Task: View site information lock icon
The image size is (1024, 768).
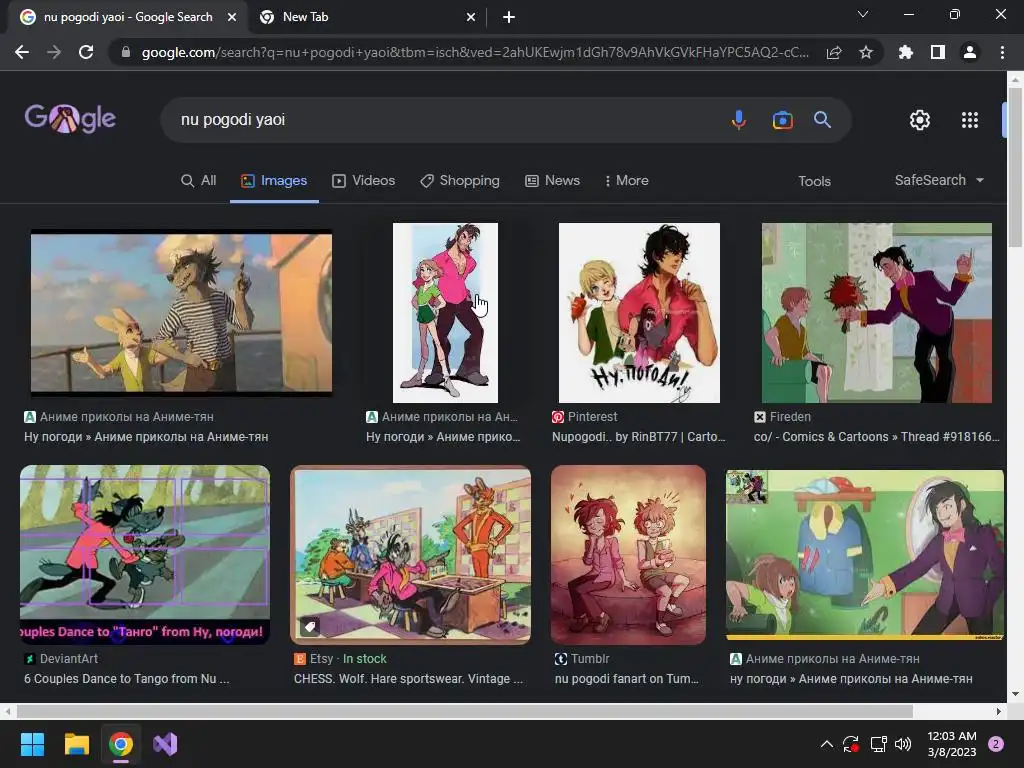Action: click(126, 52)
